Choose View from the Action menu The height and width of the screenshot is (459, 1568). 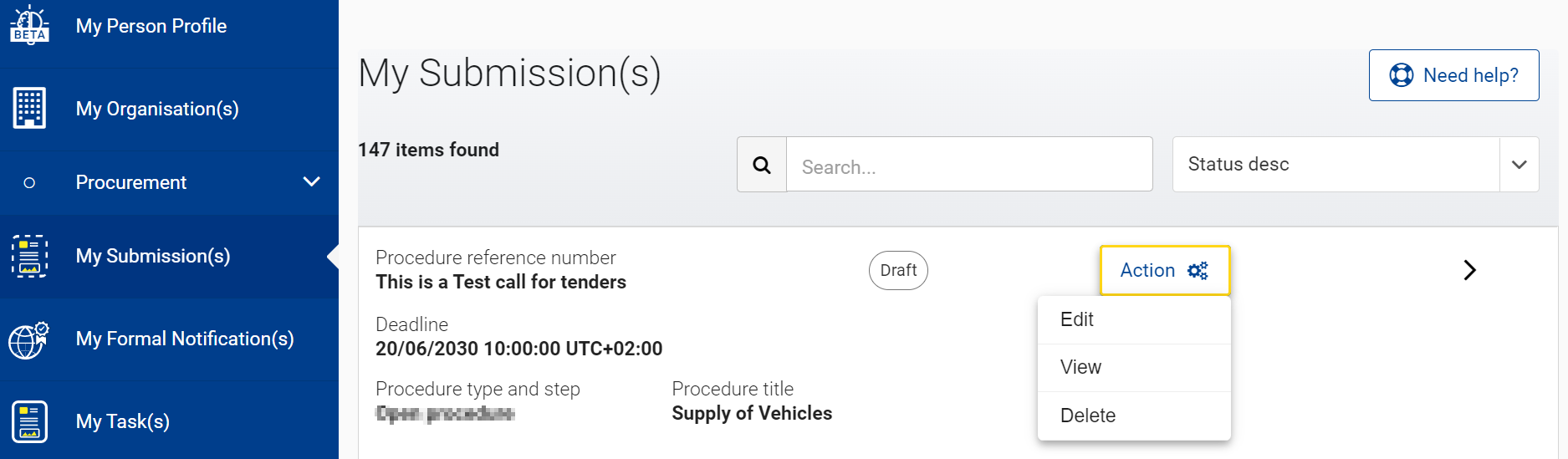click(x=1134, y=367)
